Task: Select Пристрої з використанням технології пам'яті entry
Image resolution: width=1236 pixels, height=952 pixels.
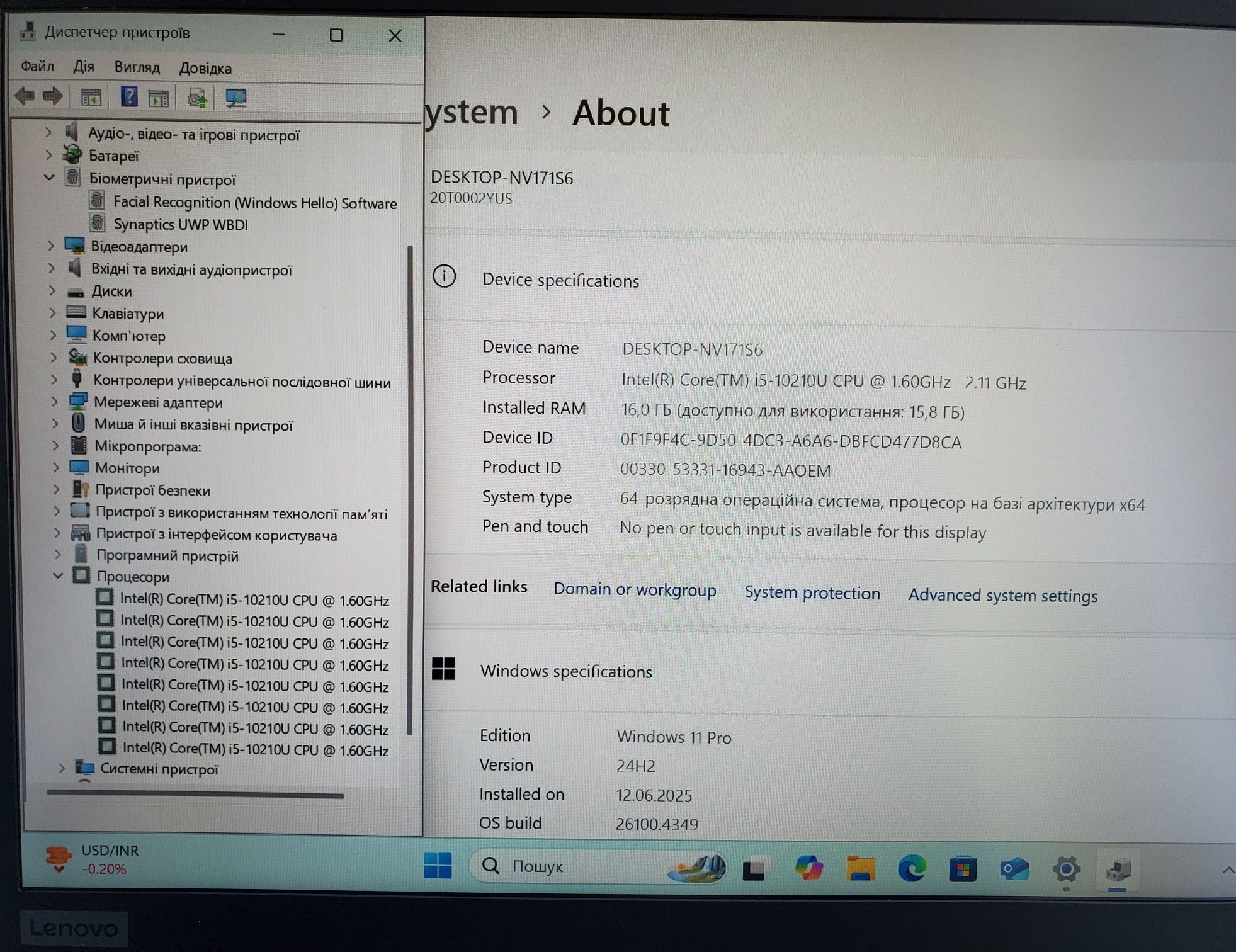Action: point(242,513)
